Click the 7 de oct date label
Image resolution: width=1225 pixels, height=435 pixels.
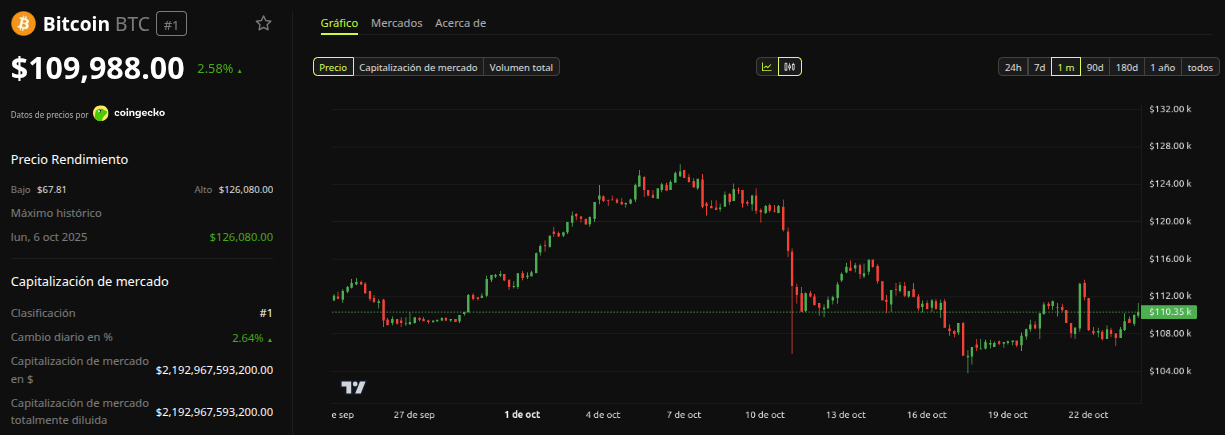pyautogui.click(x=684, y=414)
